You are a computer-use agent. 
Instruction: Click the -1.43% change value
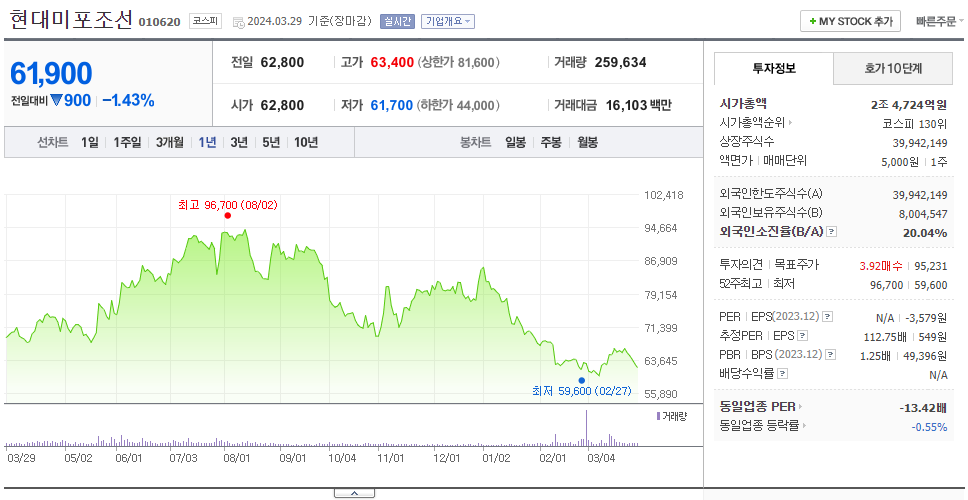pyautogui.click(x=128, y=101)
